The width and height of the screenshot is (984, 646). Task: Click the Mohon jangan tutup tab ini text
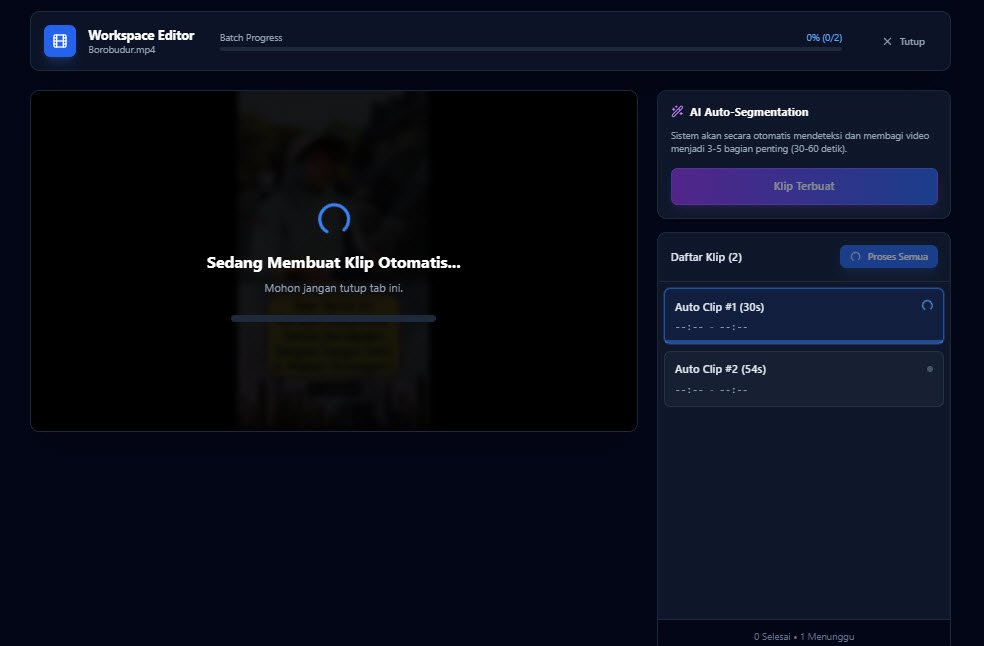pos(333,288)
